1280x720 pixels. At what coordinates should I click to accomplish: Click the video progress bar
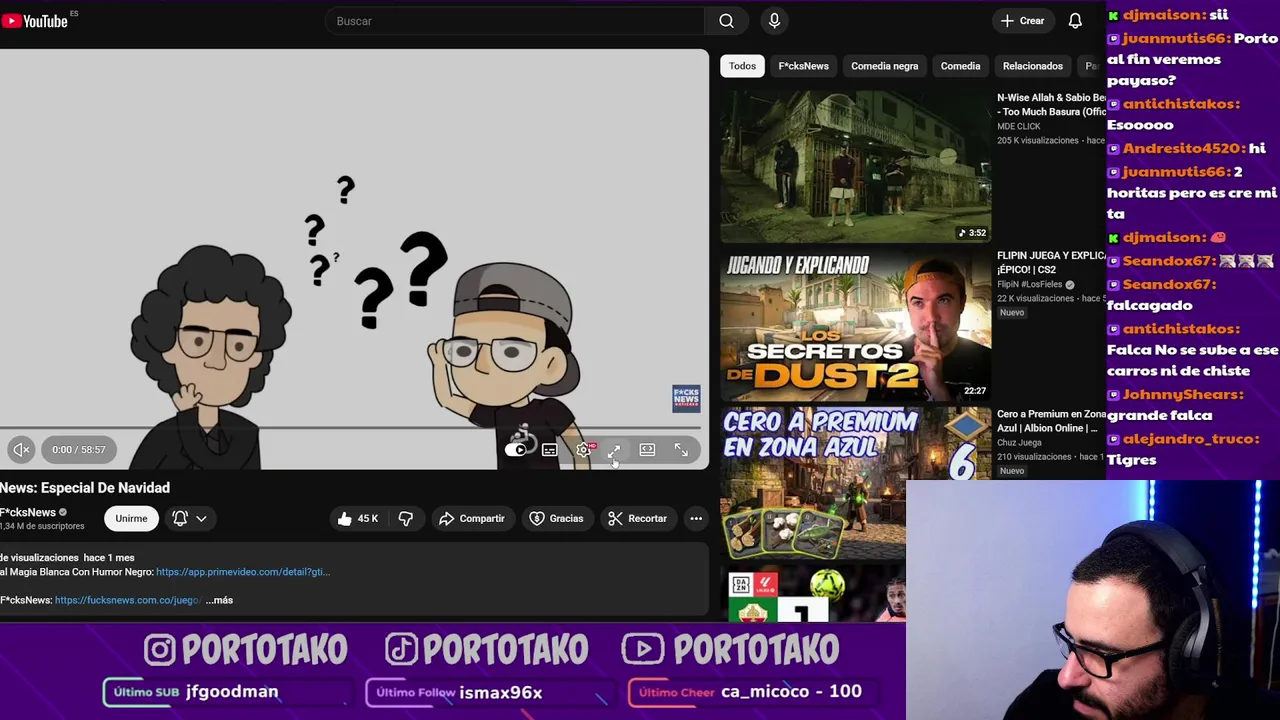tap(354, 428)
